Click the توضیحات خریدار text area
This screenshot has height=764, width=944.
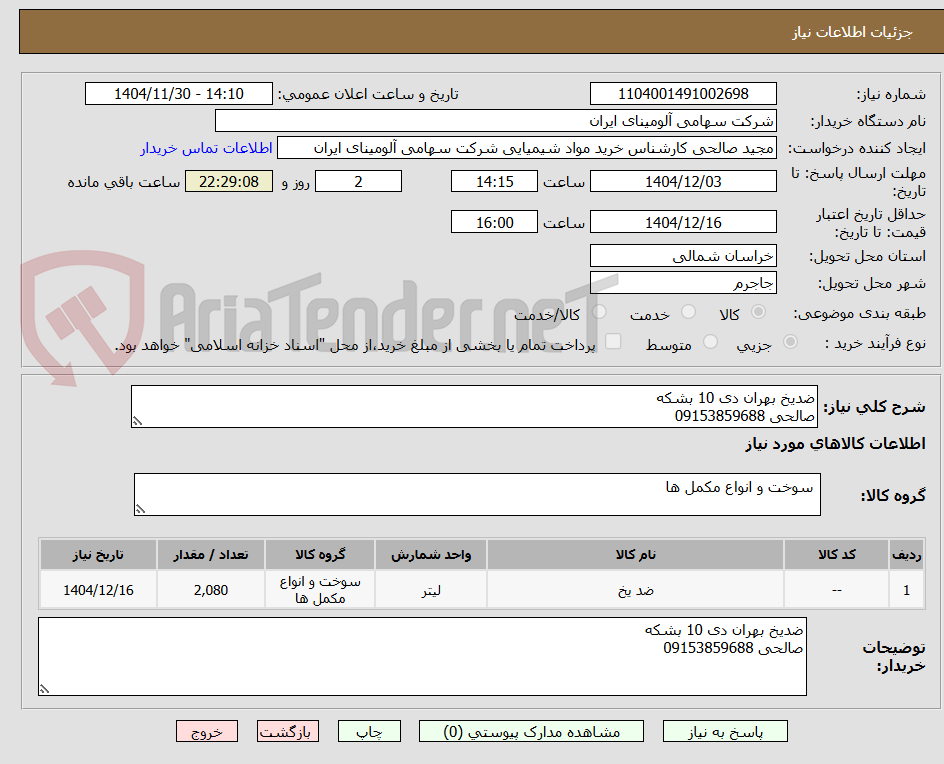click(x=422, y=656)
